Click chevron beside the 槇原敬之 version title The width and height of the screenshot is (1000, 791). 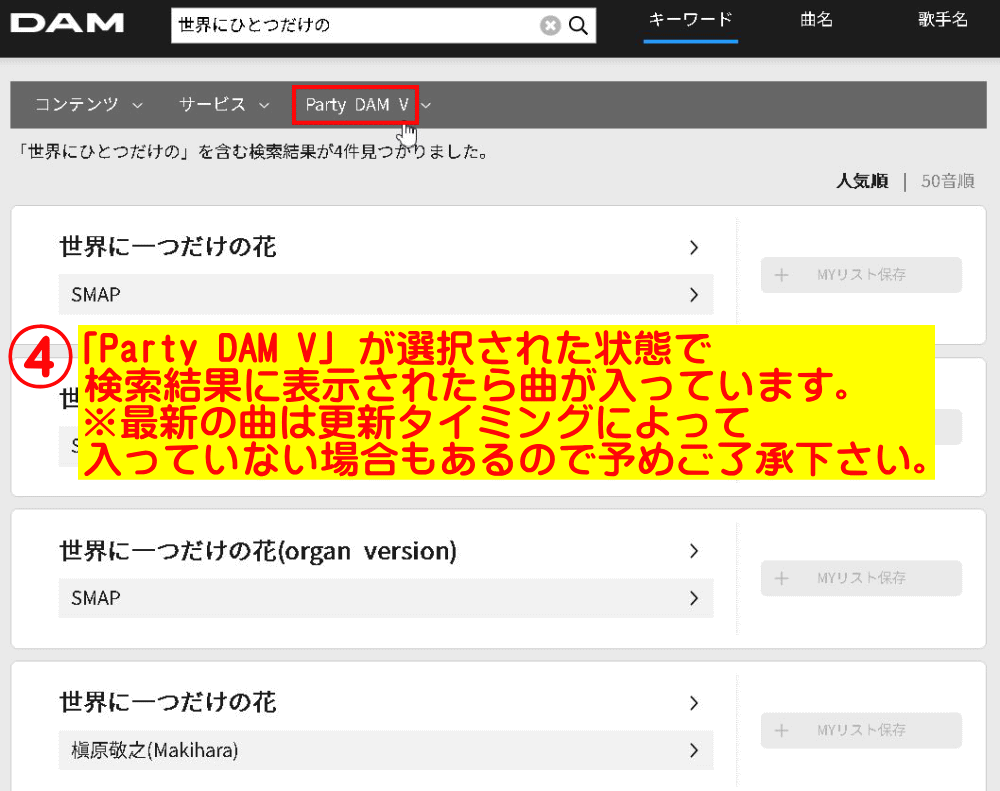coord(694,703)
